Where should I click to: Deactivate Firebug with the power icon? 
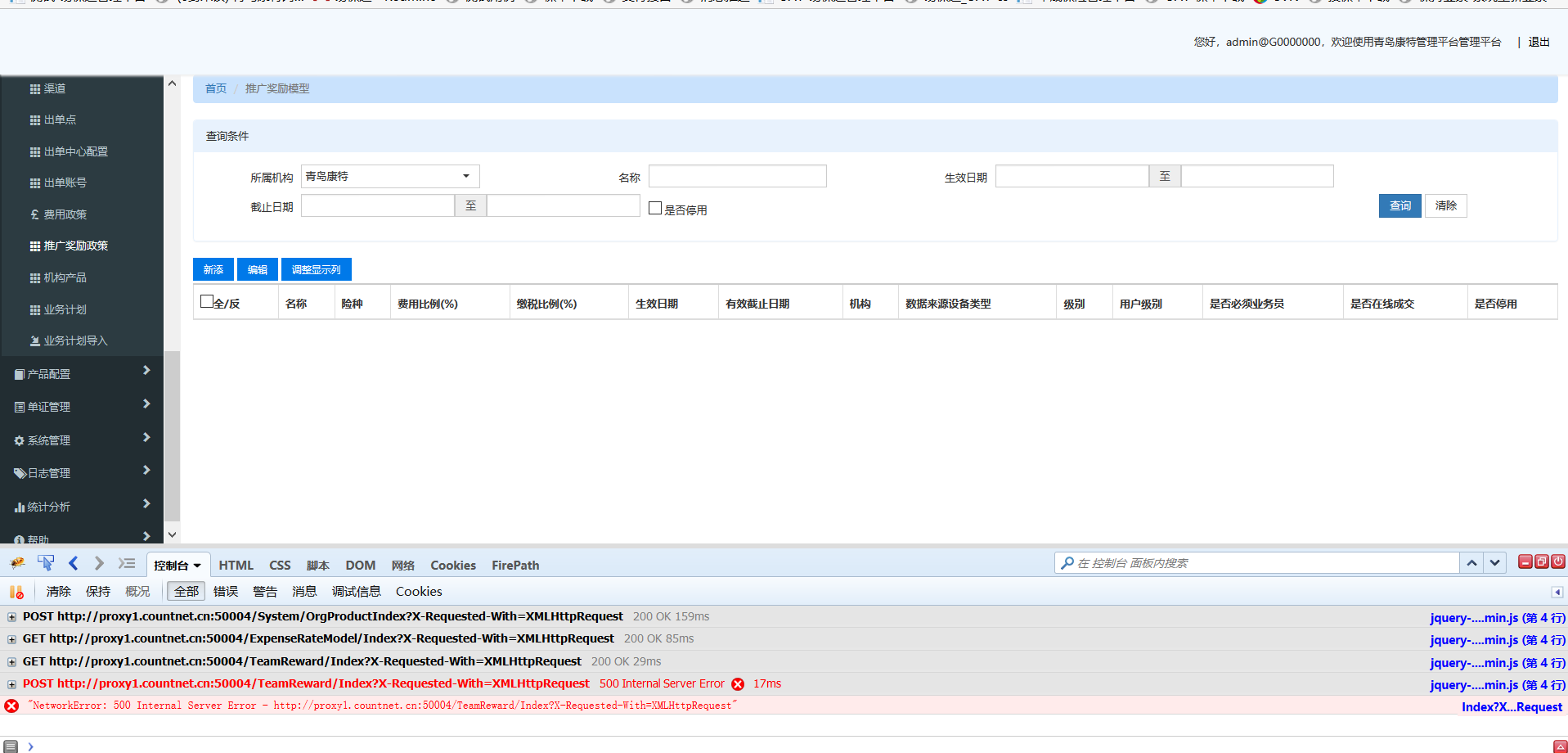1557,561
